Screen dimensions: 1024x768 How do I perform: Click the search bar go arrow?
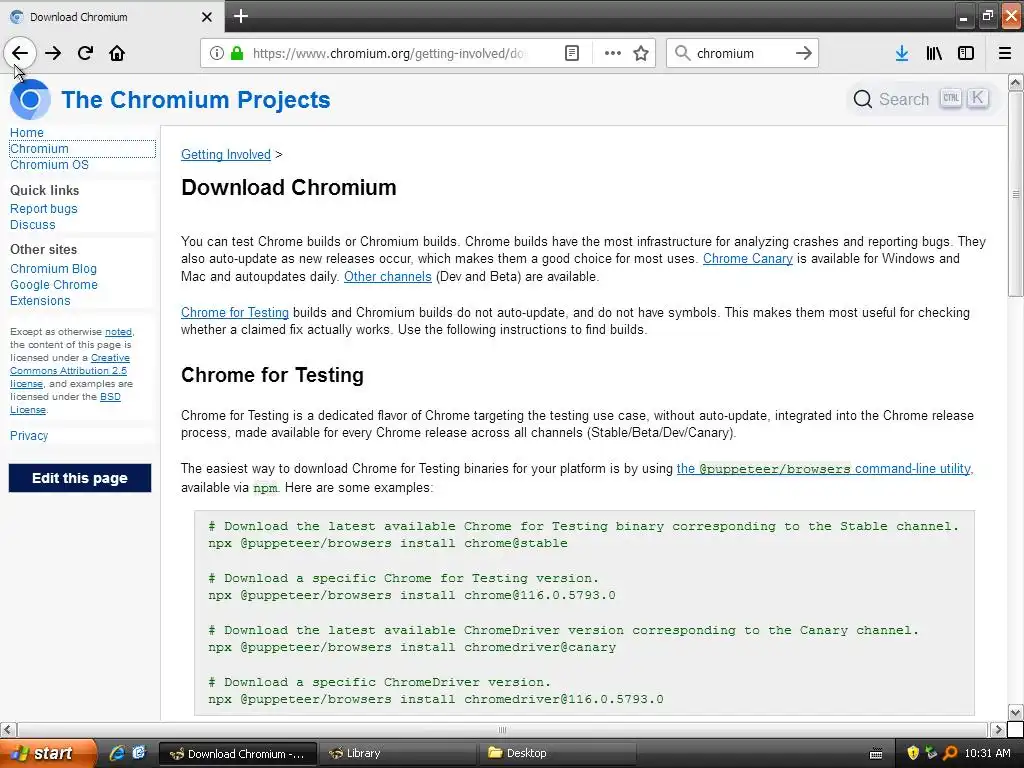[803, 53]
